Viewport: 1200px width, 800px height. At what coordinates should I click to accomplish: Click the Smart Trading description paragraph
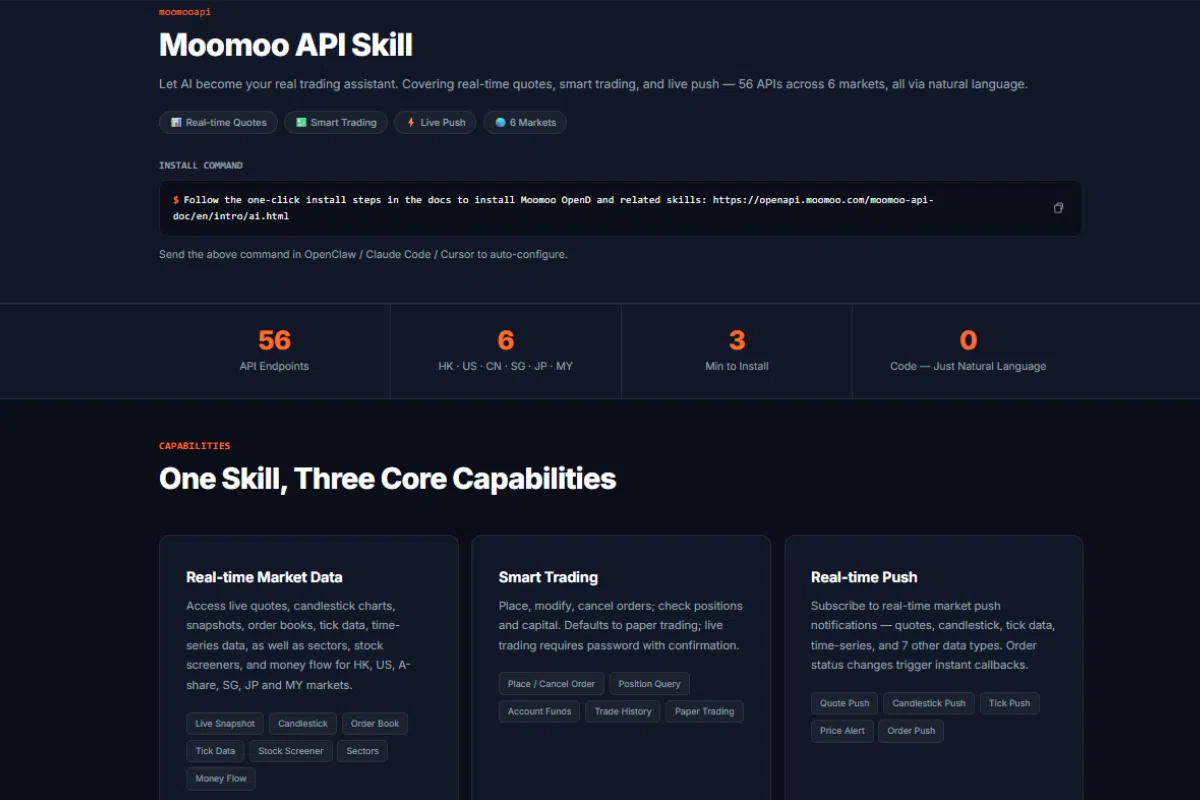621,625
